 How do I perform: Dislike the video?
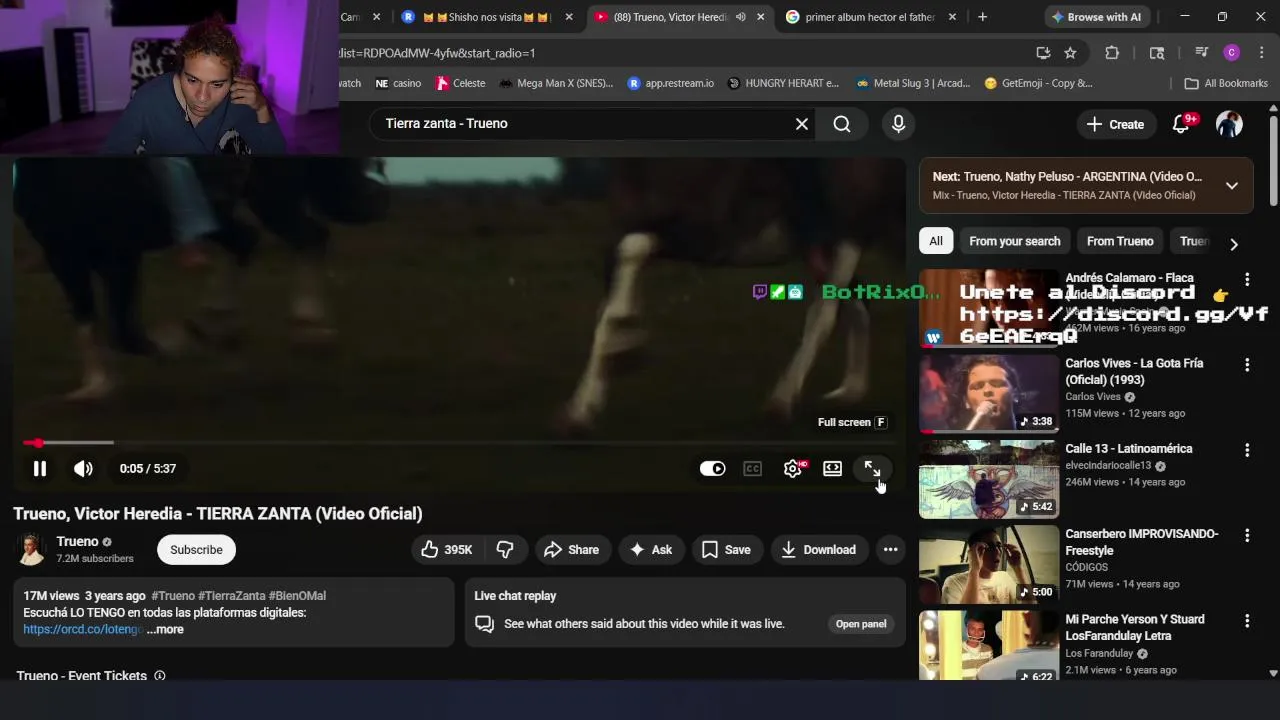[x=505, y=549]
